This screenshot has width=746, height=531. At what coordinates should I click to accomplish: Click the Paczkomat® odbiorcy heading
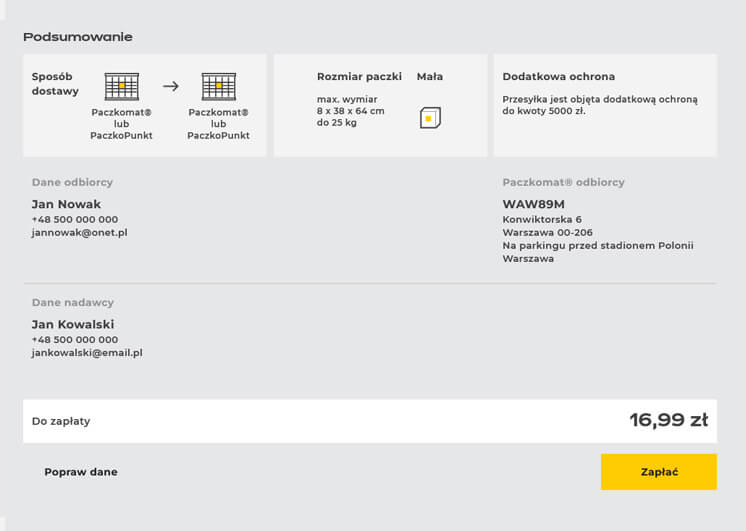coord(563,182)
